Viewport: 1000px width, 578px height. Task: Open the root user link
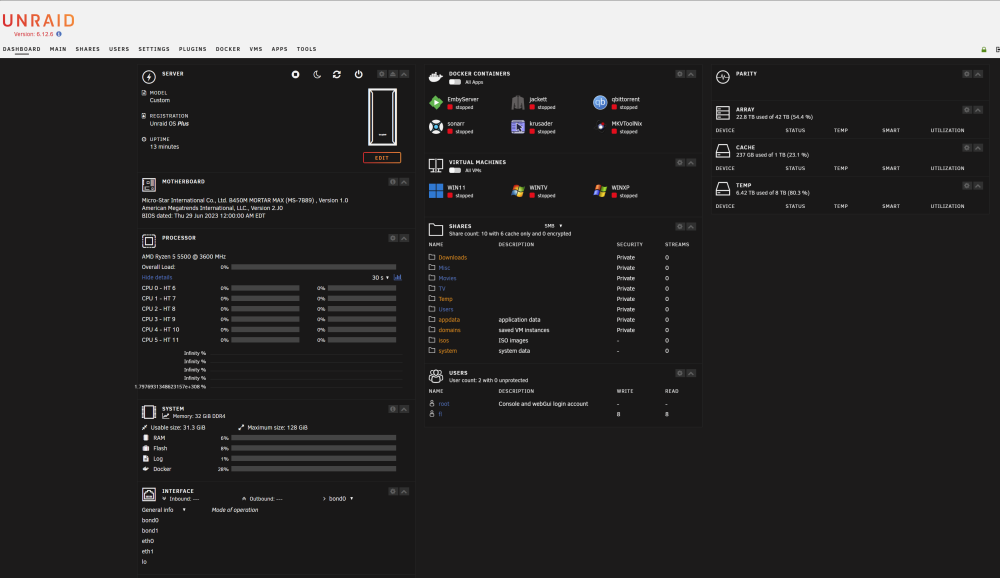pos(444,404)
